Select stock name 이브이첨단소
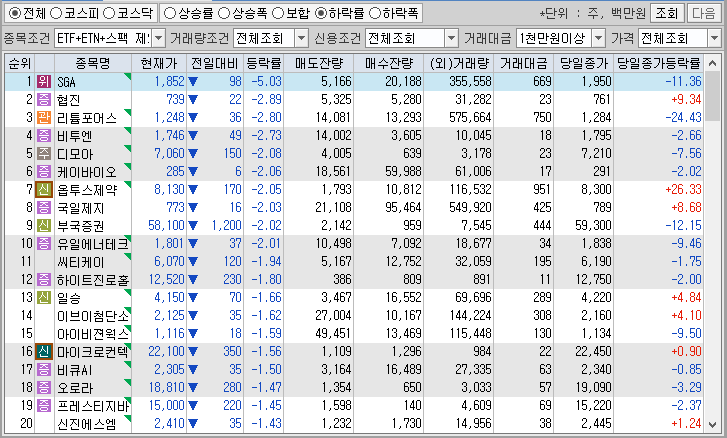The width and height of the screenshot is (727, 438). pos(93,316)
